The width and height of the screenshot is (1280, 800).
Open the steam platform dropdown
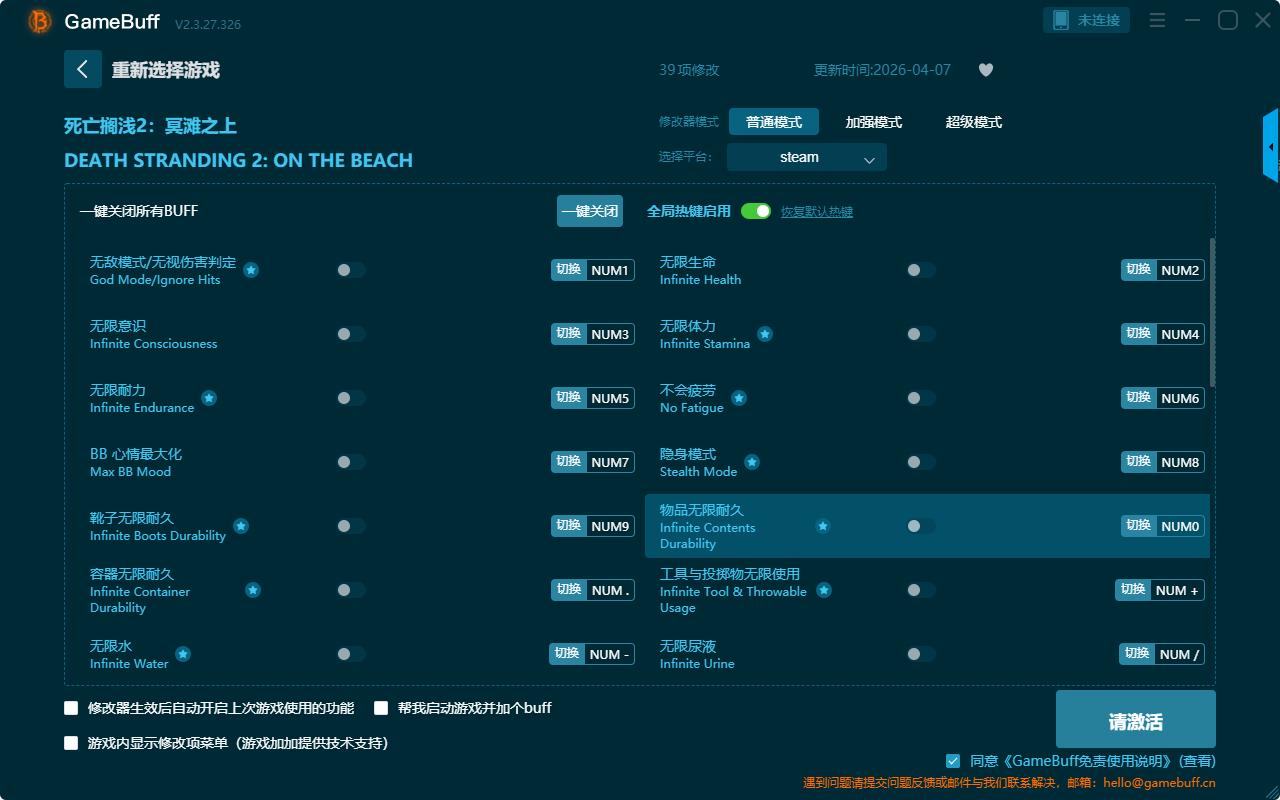(806, 157)
